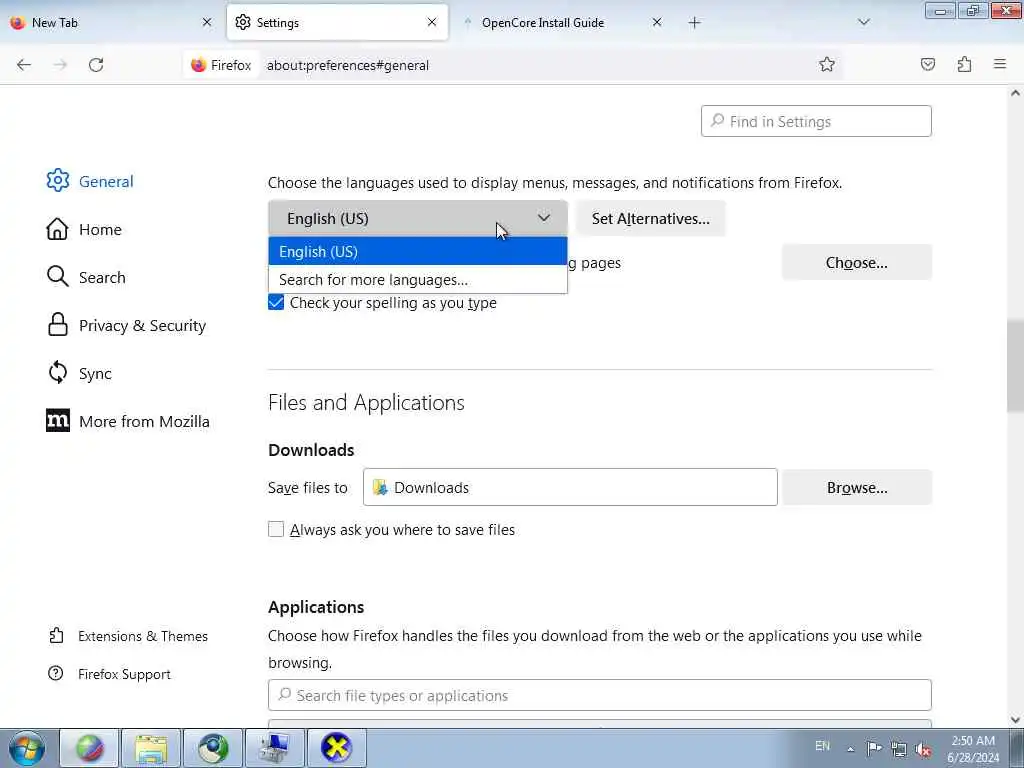Go back with the browser back arrow

(24, 65)
